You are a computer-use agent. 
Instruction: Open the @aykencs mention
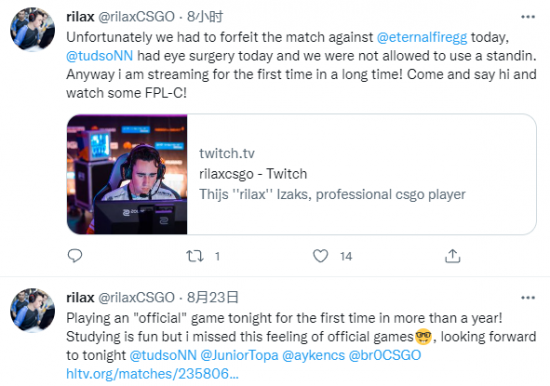click(313, 355)
